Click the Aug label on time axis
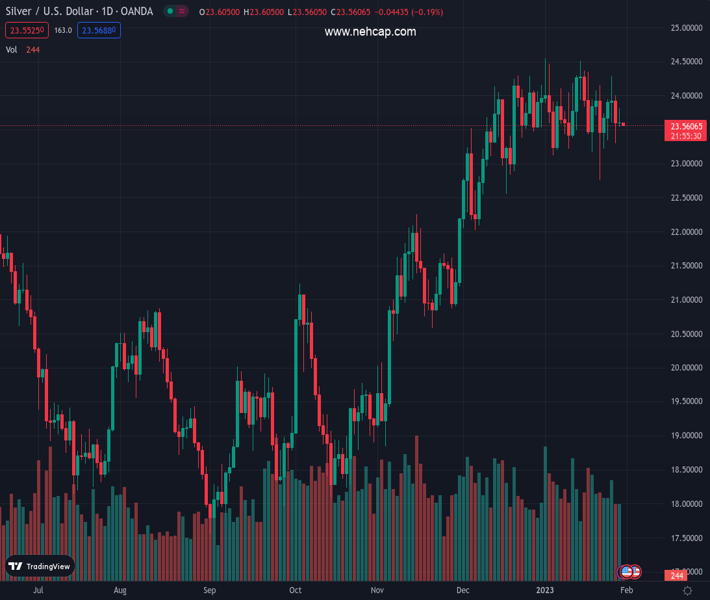The height and width of the screenshot is (600, 710). coord(121,591)
